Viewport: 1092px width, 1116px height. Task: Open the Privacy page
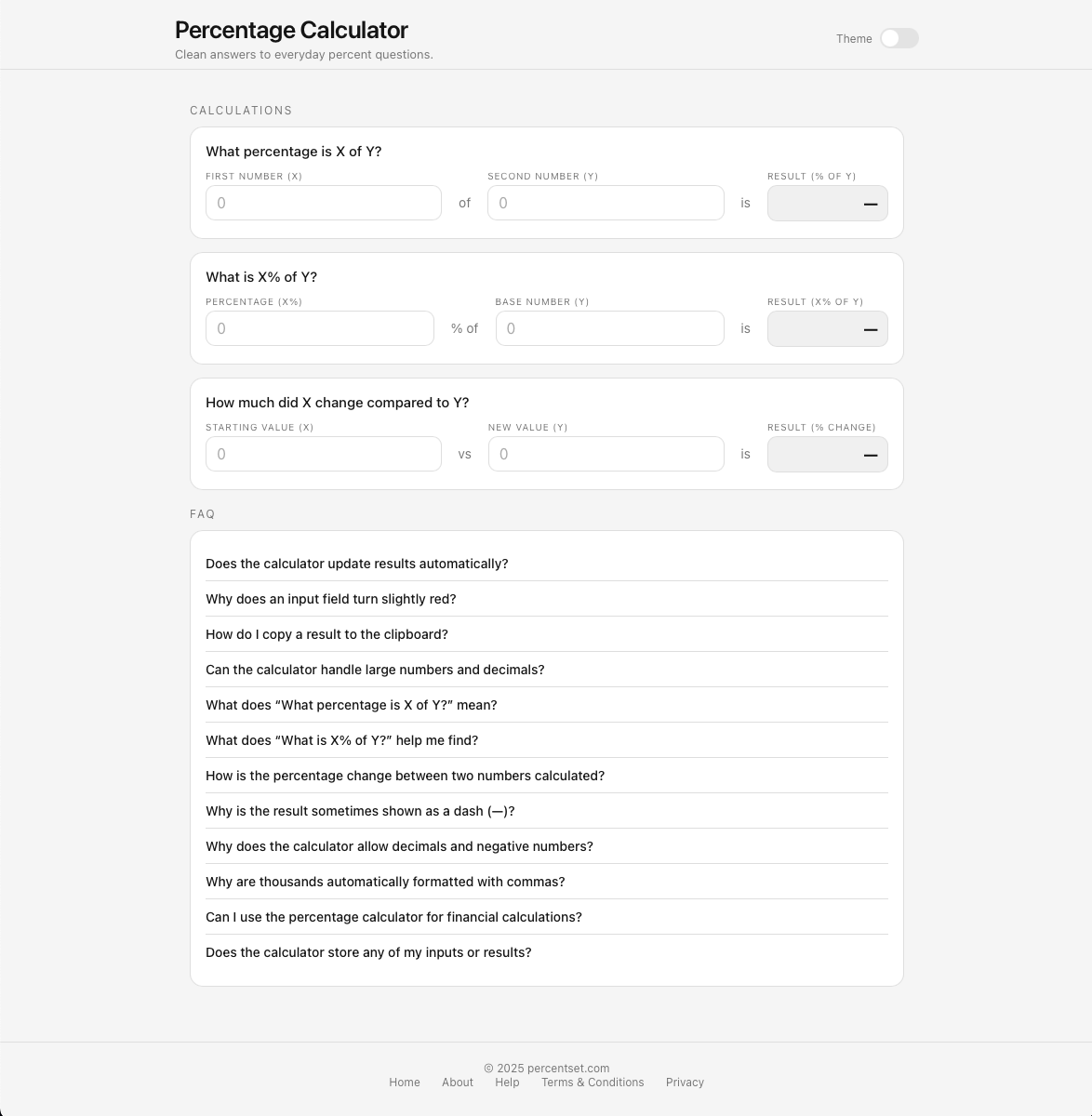pyautogui.click(x=685, y=1083)
